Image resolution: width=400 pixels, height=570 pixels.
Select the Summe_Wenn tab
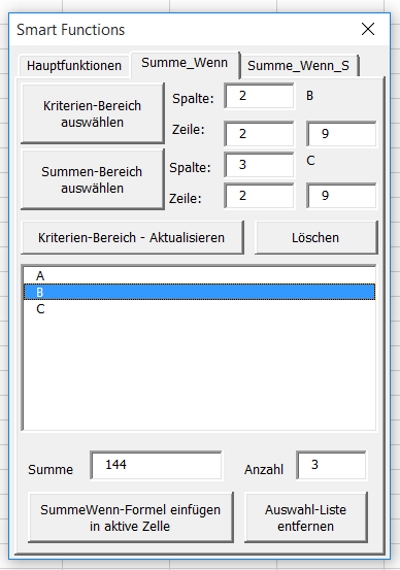pos(185,64)
